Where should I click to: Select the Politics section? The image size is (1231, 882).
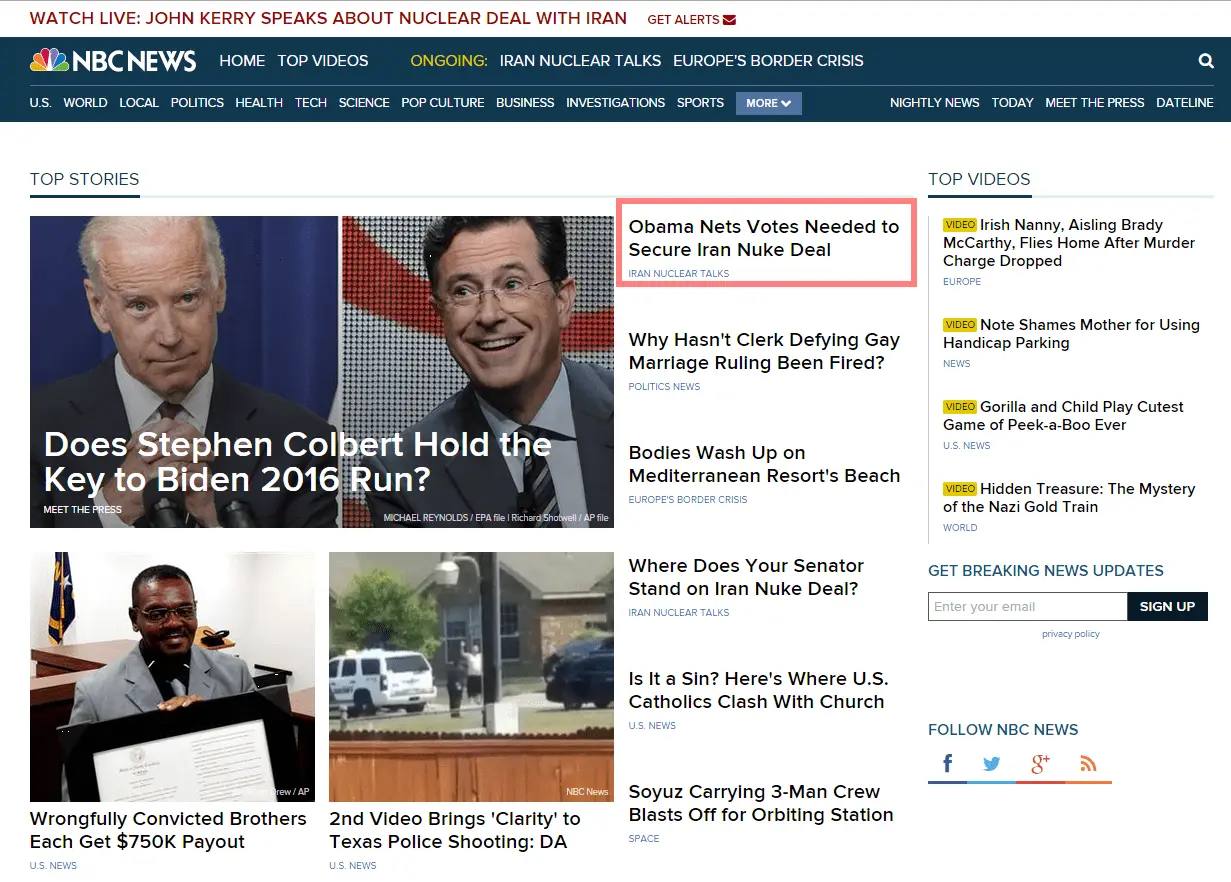(x=197, y=103)
